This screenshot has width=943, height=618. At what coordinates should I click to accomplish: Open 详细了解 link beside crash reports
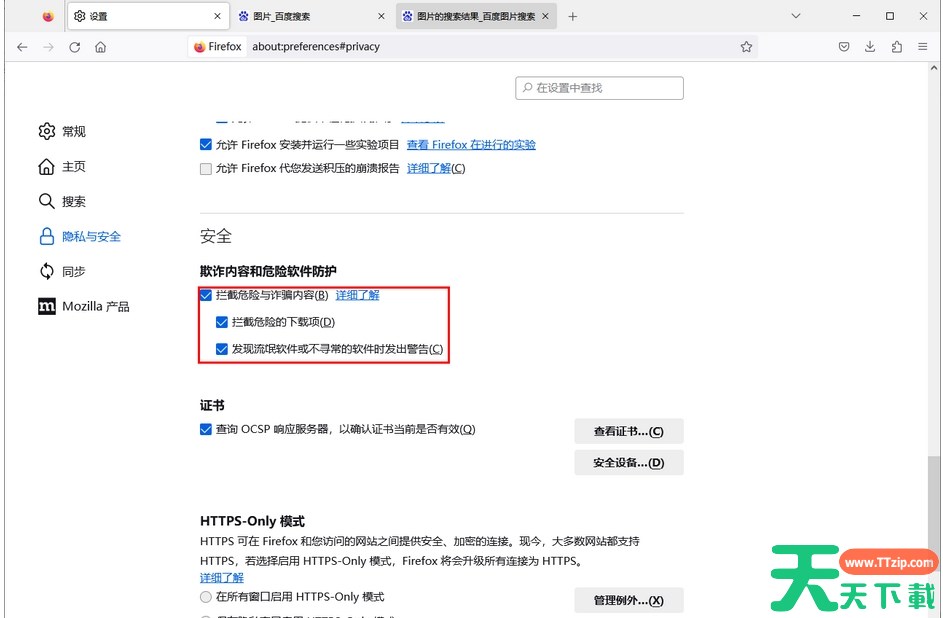pyautogui.click(x=429, y=168)
